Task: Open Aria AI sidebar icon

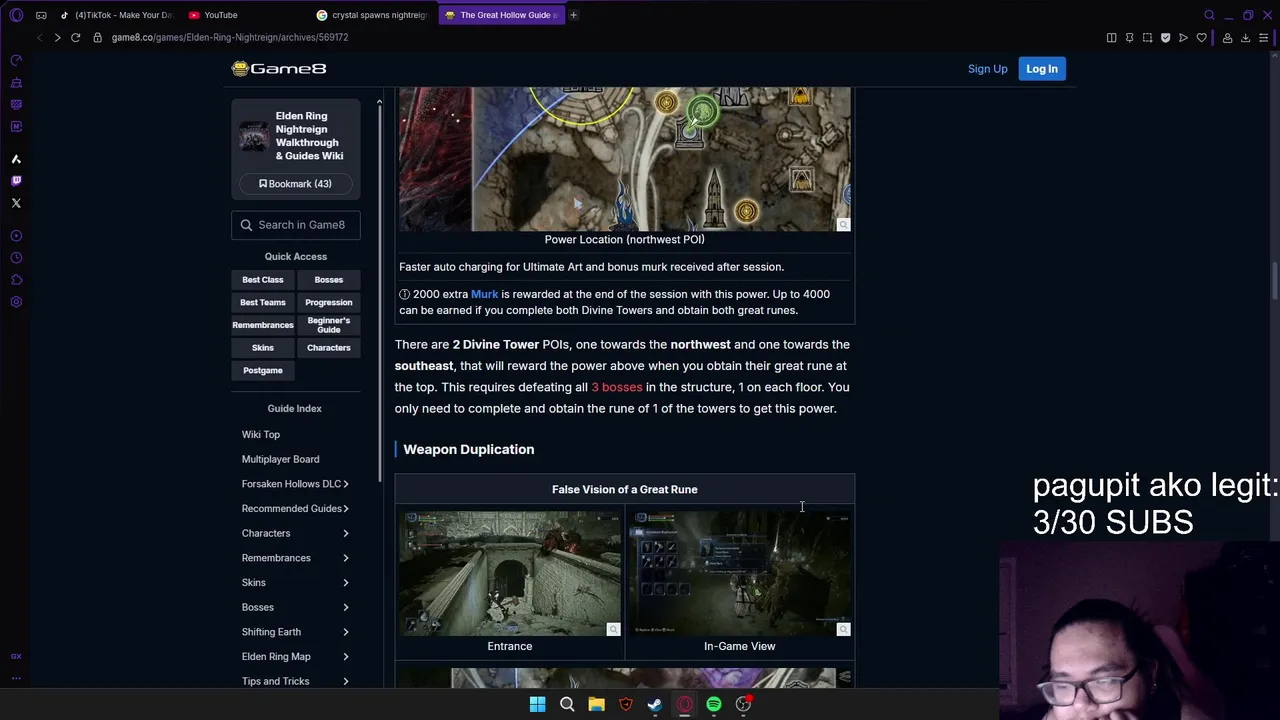Action: (16, 159)
